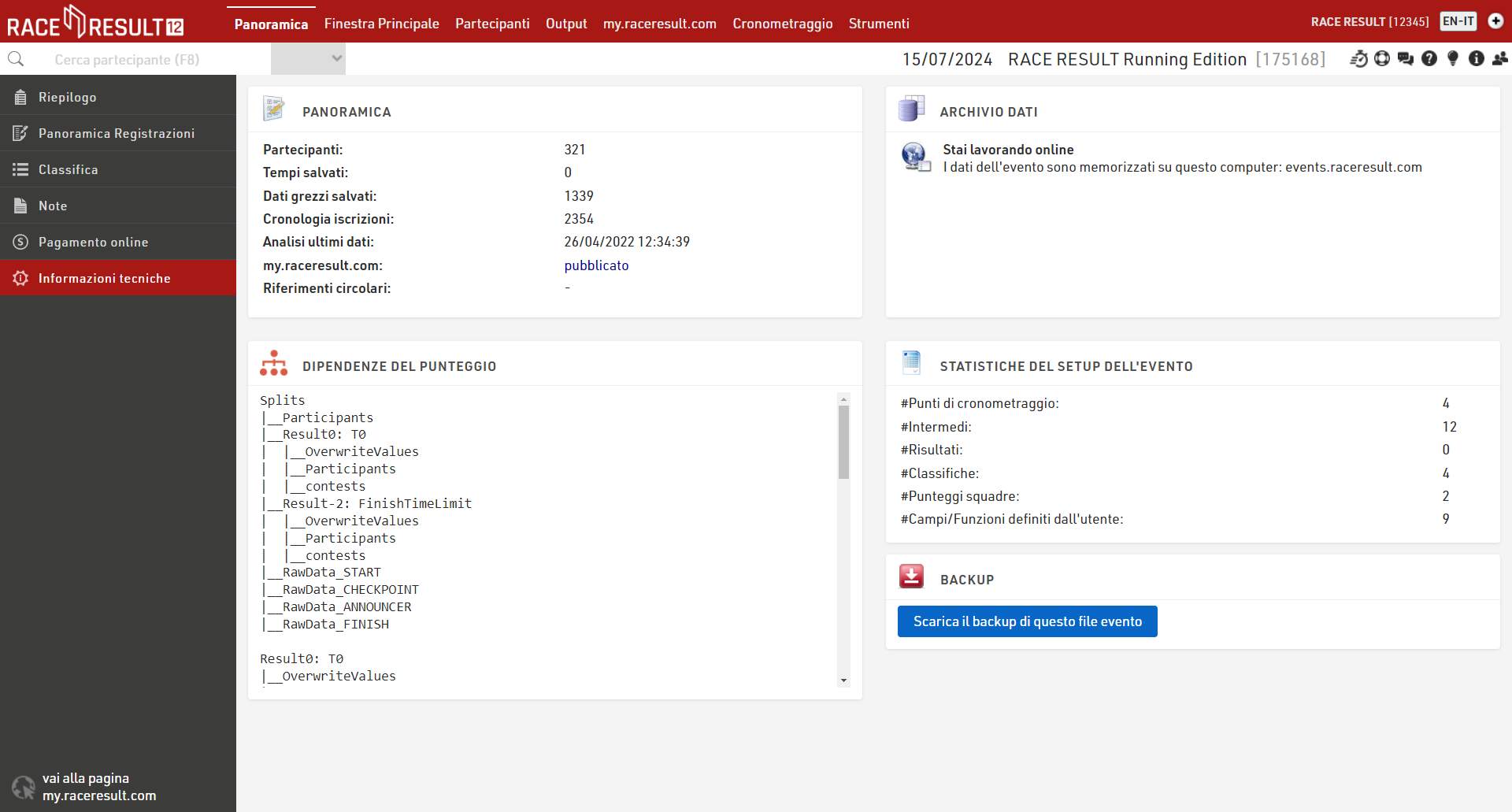This screenshot has height=812, width=1512.
Task: Click the RACE RESULT 12 logo
Action: coord(95,22)
